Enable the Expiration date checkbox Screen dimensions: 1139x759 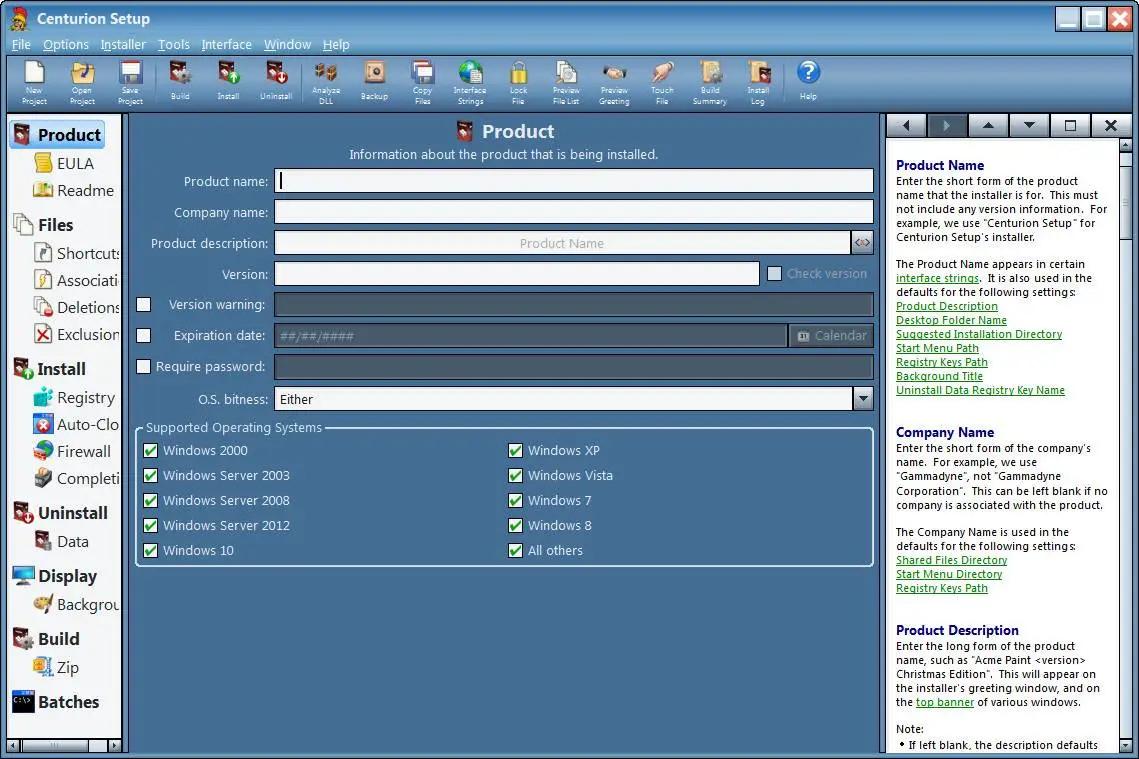(144, 336)
